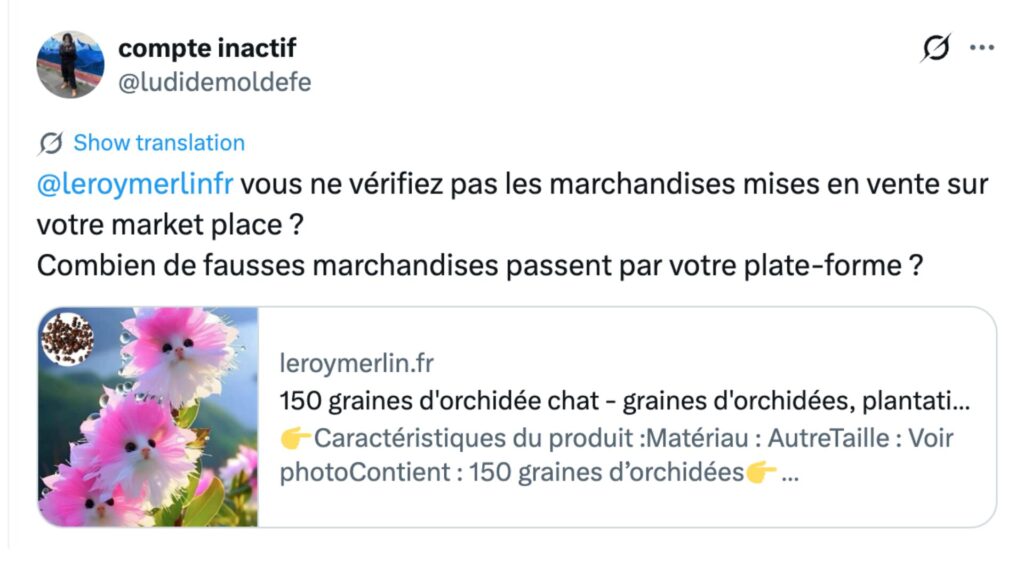Click the translation icon beside Show translation
This screenshot has height=576, width=1024.
[x=49, y=142]
